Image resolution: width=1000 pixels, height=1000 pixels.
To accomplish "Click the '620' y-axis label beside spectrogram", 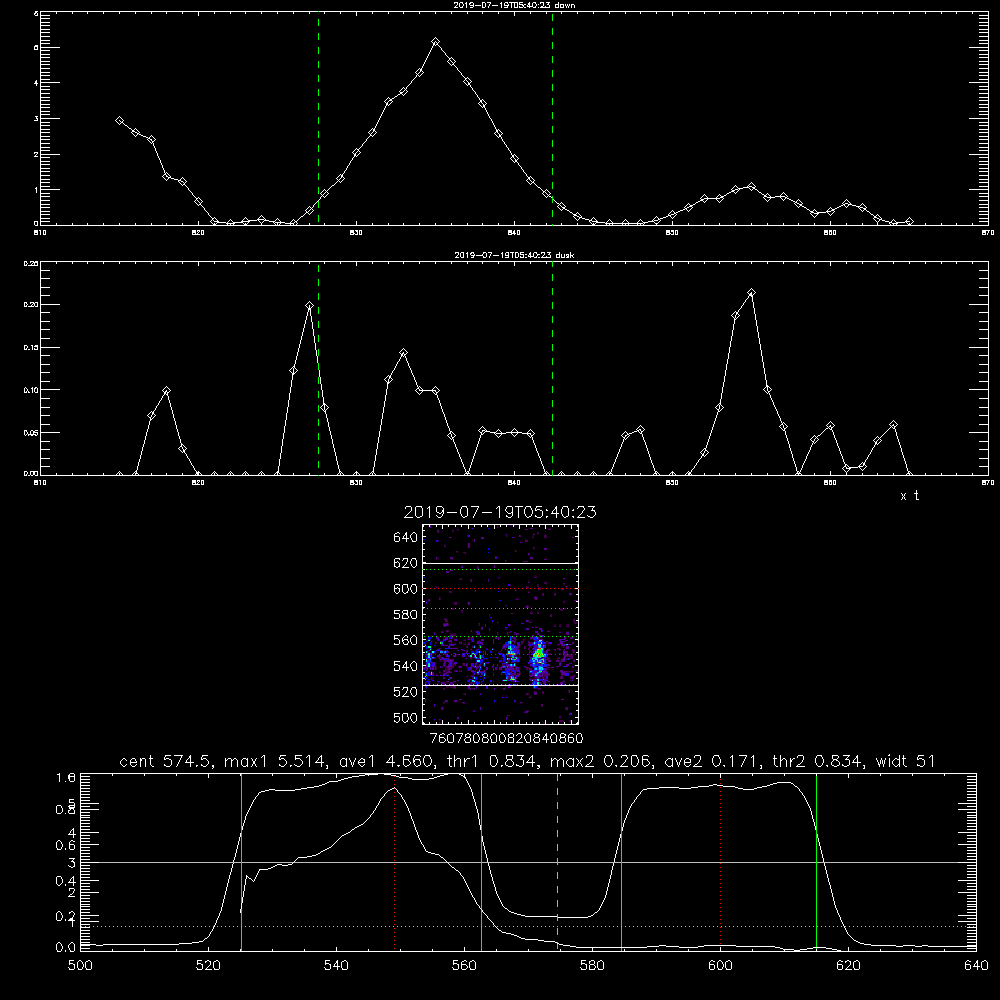I will coord(406,563).
